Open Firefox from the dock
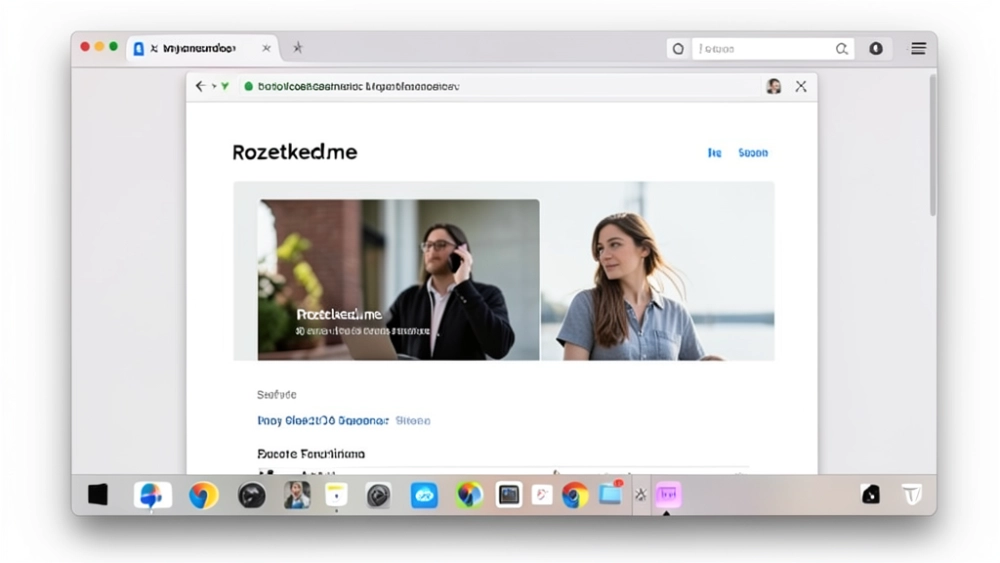Image resolution: width=1000 pixels, height=563 pixels. tap(204, 495)
